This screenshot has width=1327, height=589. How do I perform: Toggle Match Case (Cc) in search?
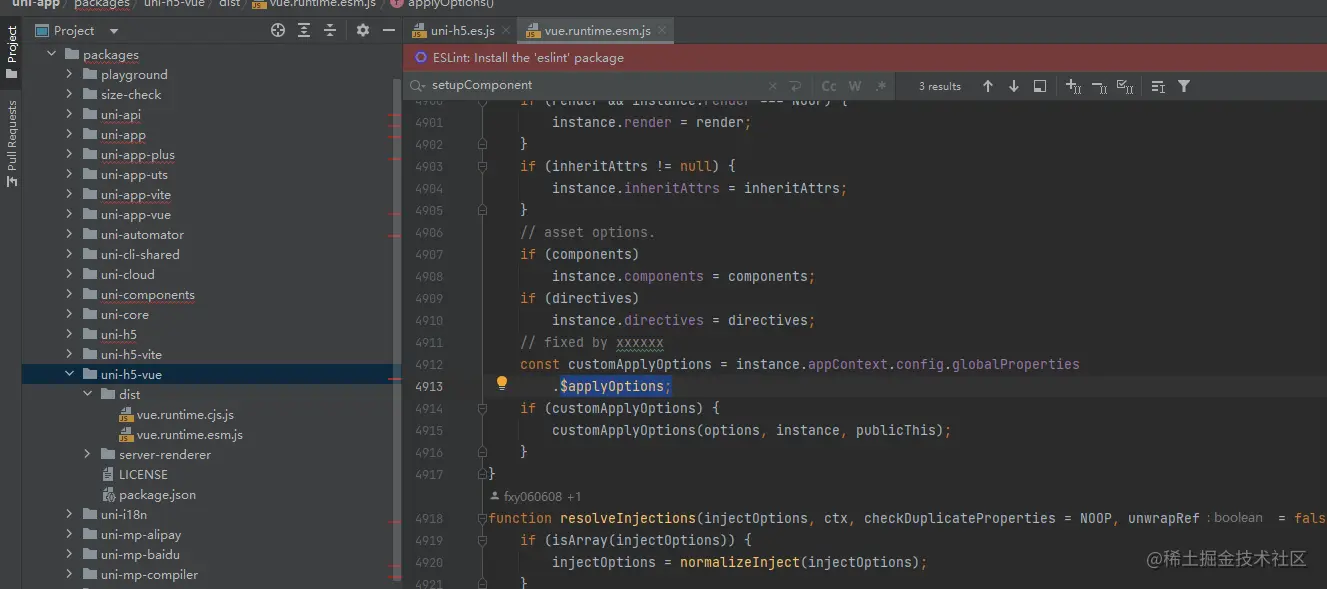tap(829, 86)
